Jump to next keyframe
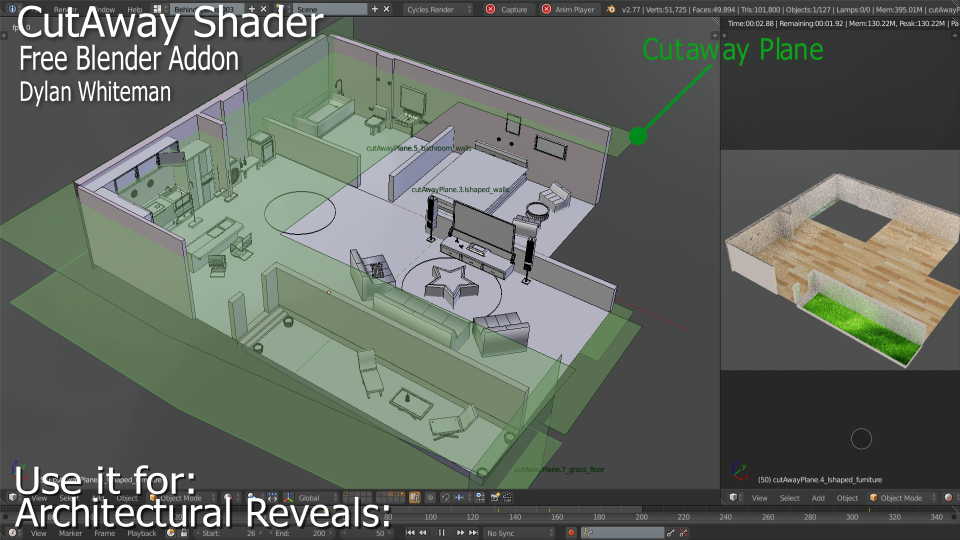The image size is (960, 540). (460, 533)
